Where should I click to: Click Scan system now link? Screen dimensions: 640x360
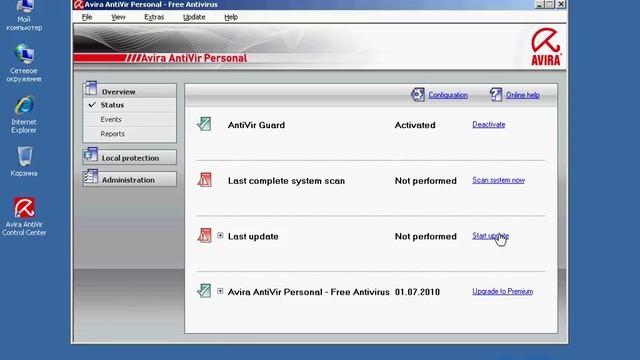pos(498,180)
